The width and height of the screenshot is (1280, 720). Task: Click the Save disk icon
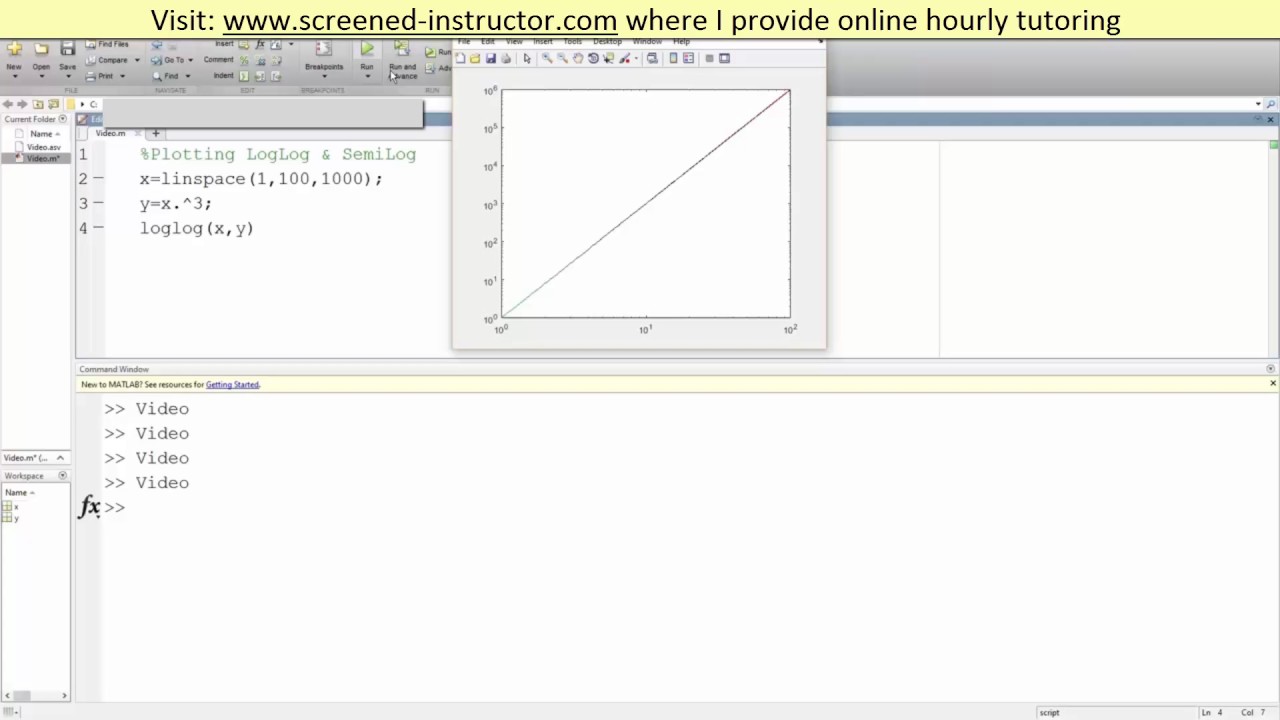pyautogui.click(x=67, y=49)
